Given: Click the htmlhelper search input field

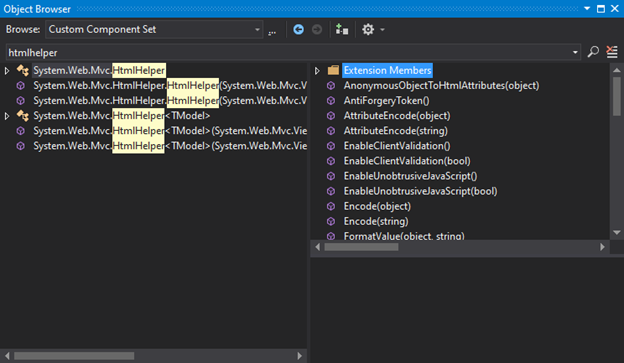Looking at the screenshot, I should [x=289, y=53].
